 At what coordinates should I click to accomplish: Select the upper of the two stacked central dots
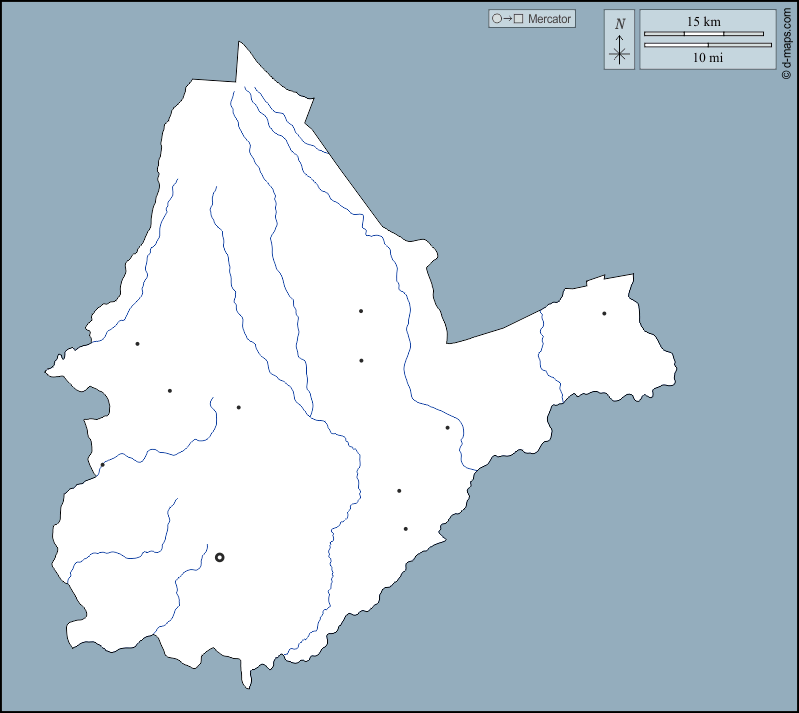tap(361, 311)
